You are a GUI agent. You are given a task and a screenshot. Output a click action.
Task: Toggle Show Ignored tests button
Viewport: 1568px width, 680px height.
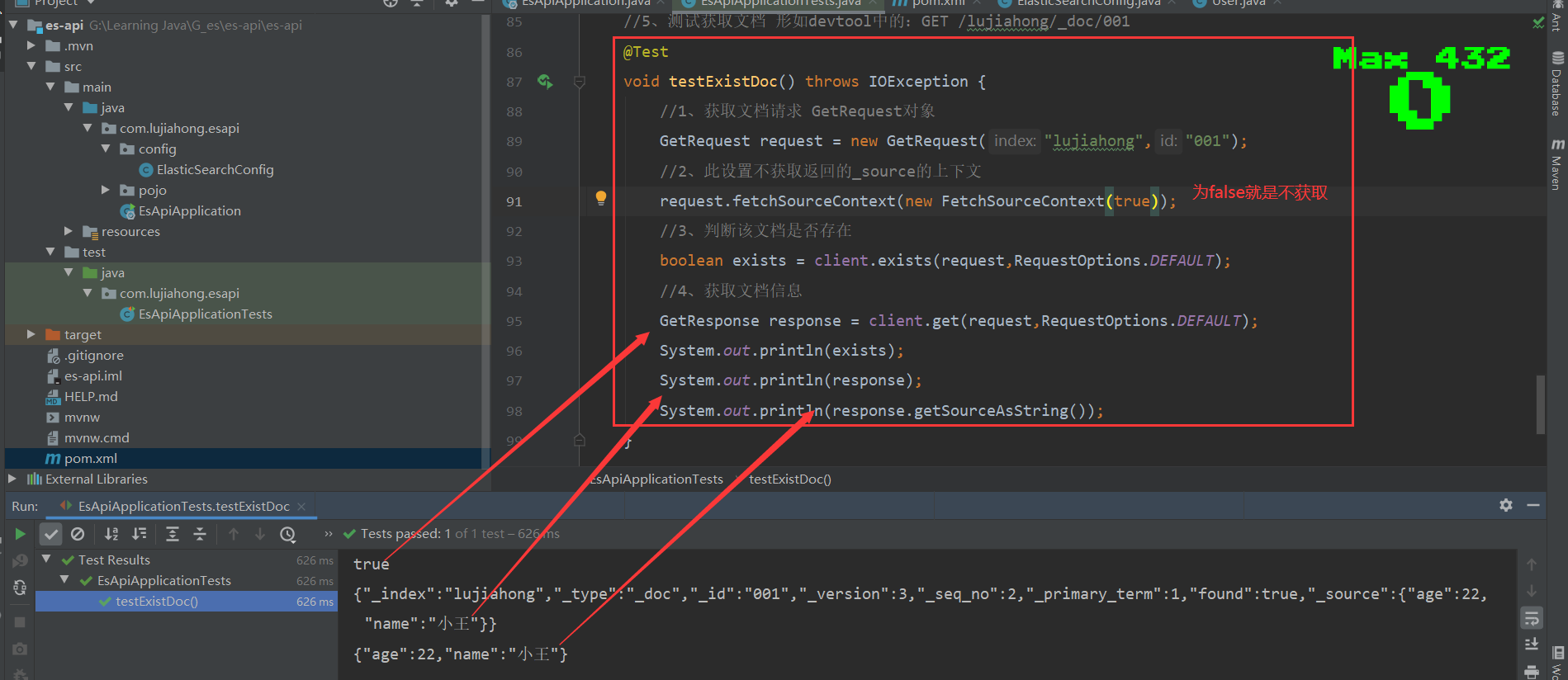pos(78,534)
